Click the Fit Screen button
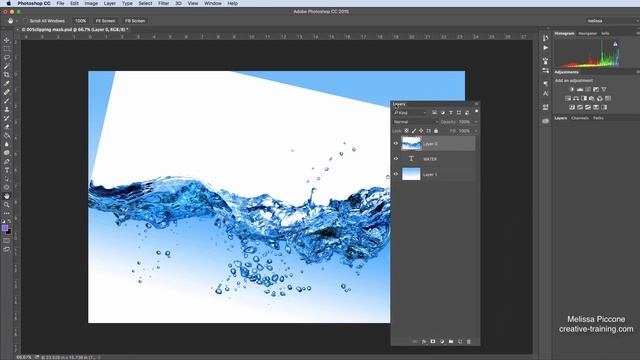This screenshot has height=360, width=640. (x=105, y=21)
